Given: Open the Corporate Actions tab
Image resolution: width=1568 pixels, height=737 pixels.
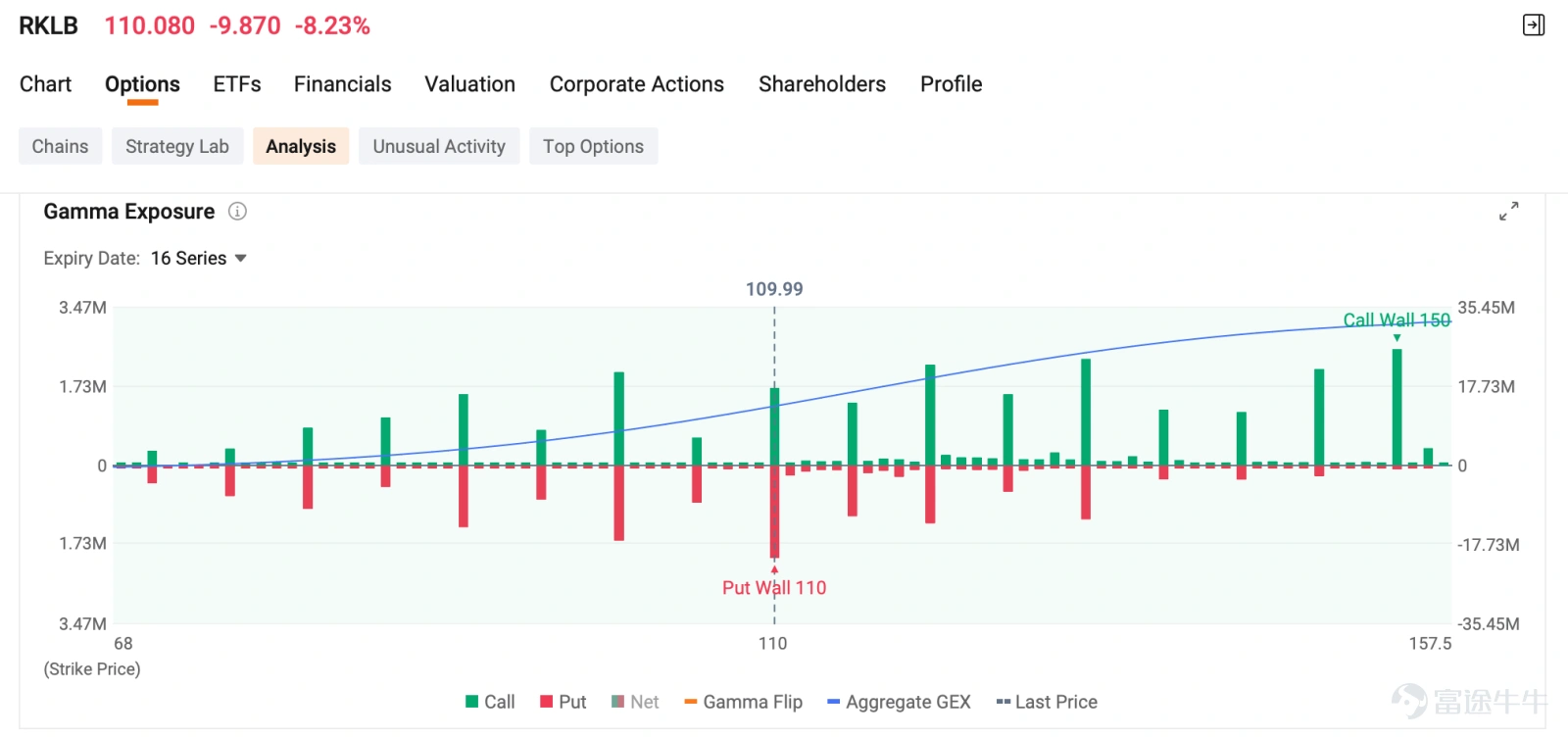Looking at the screenshot, I should point(636,84).
